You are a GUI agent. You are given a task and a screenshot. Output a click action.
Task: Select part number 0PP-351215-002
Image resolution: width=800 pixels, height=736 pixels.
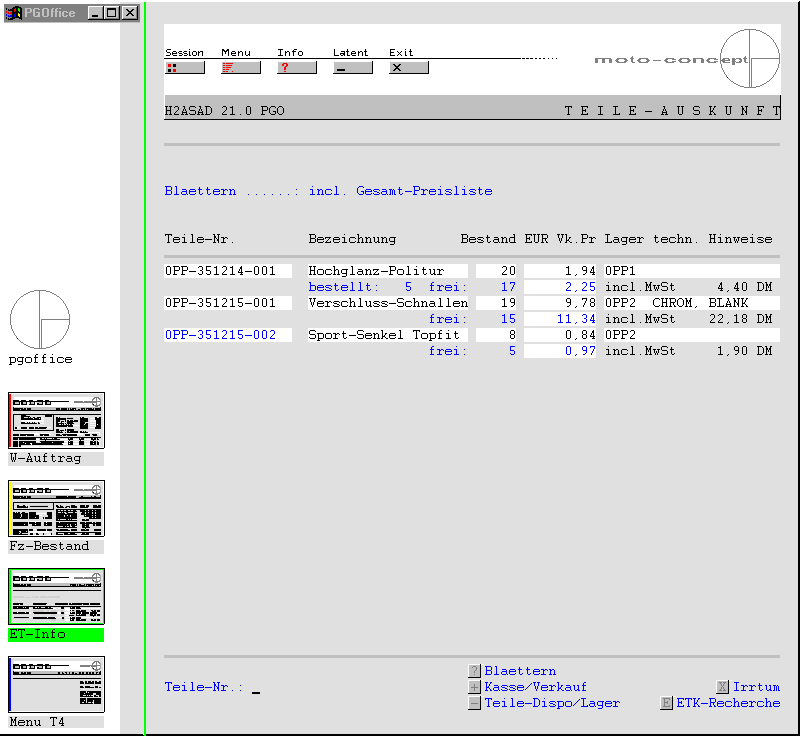tap(220, 335)
